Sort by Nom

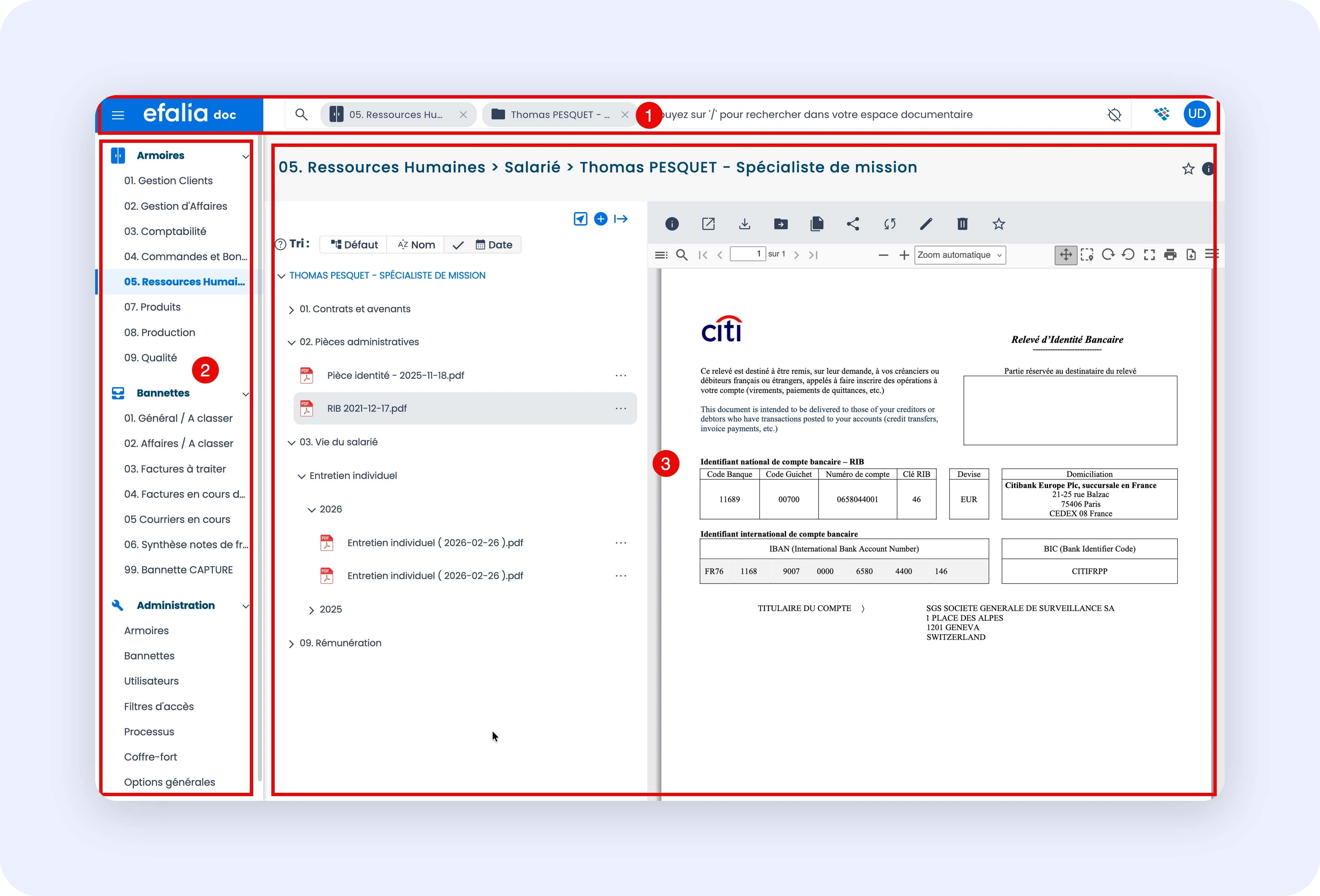point(416,245)
